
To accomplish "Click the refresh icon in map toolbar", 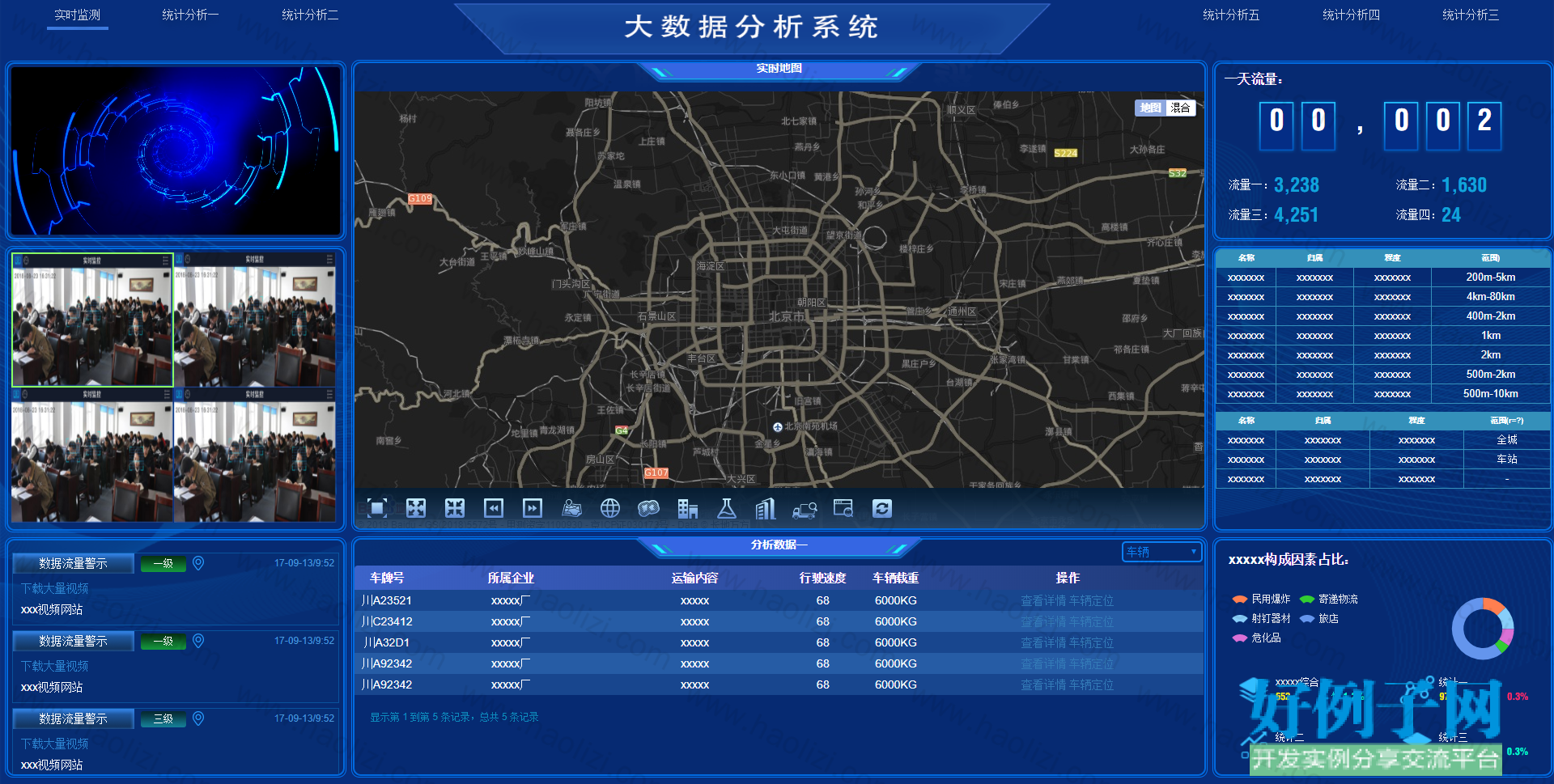I will coord(882,508).
